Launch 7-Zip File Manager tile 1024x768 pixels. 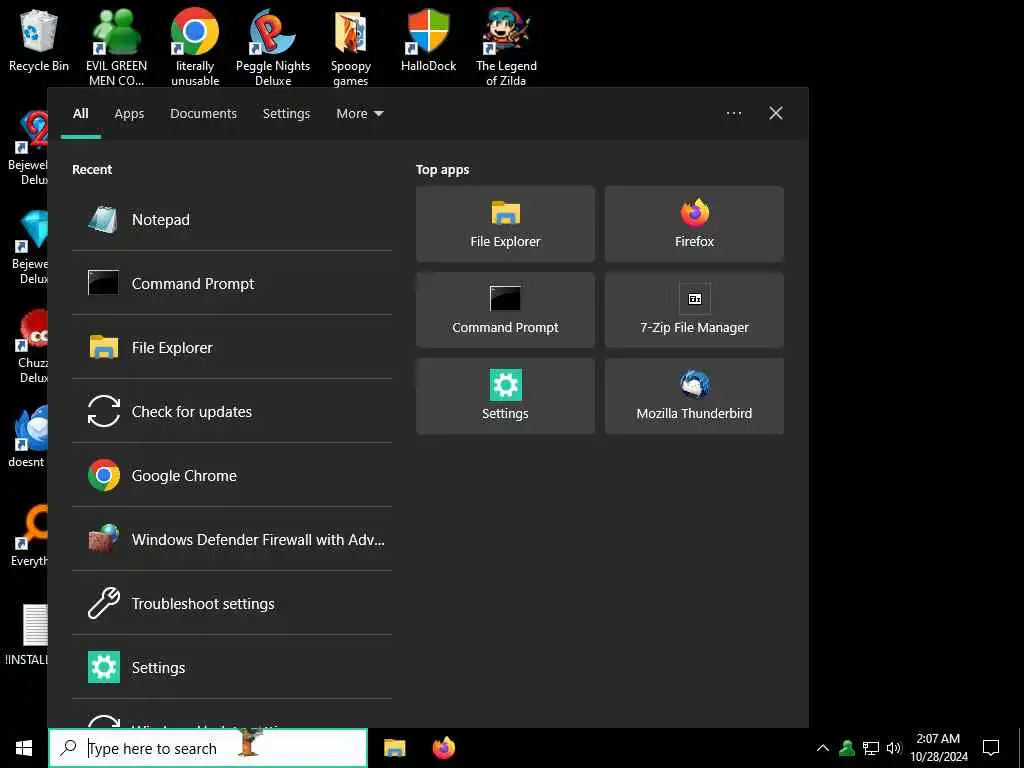(x=694, y=310)
